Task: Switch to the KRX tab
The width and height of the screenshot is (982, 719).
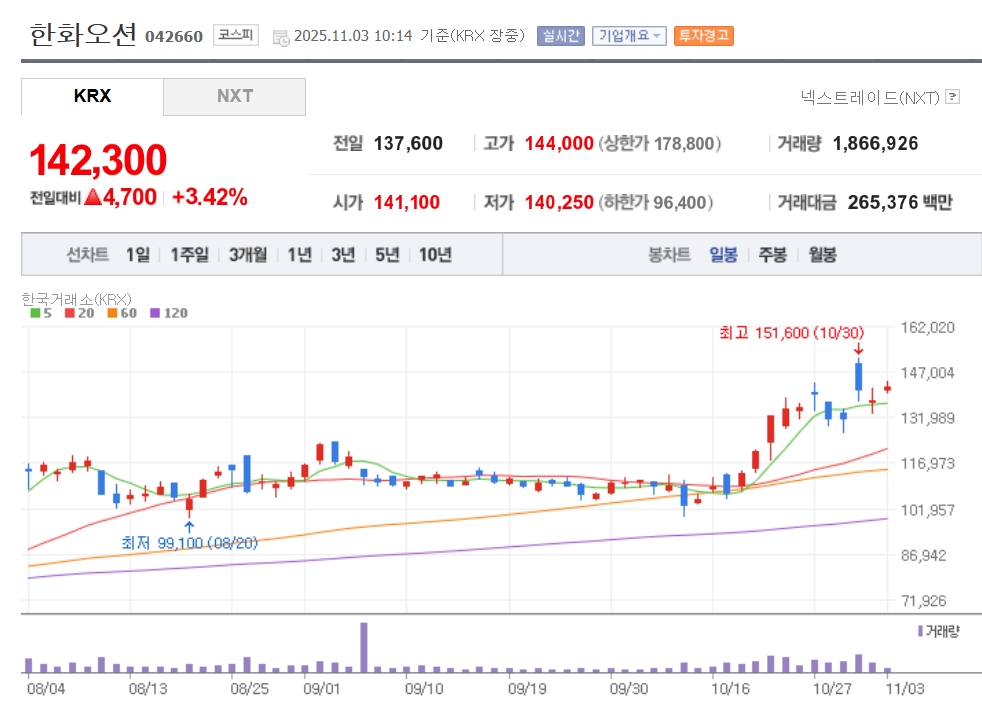Action: click(x=92, y=96)
